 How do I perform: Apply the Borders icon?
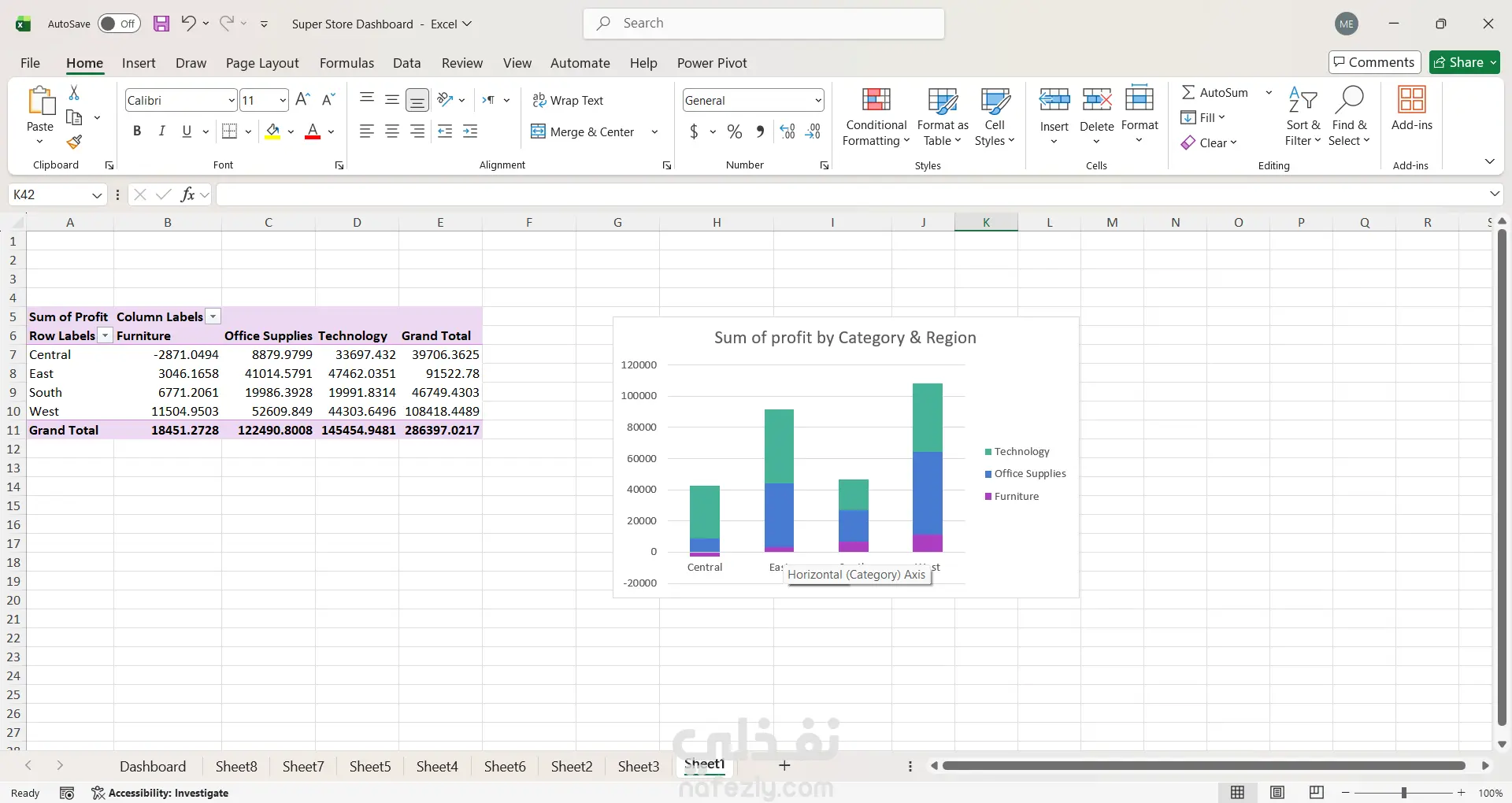pos(229,131)
